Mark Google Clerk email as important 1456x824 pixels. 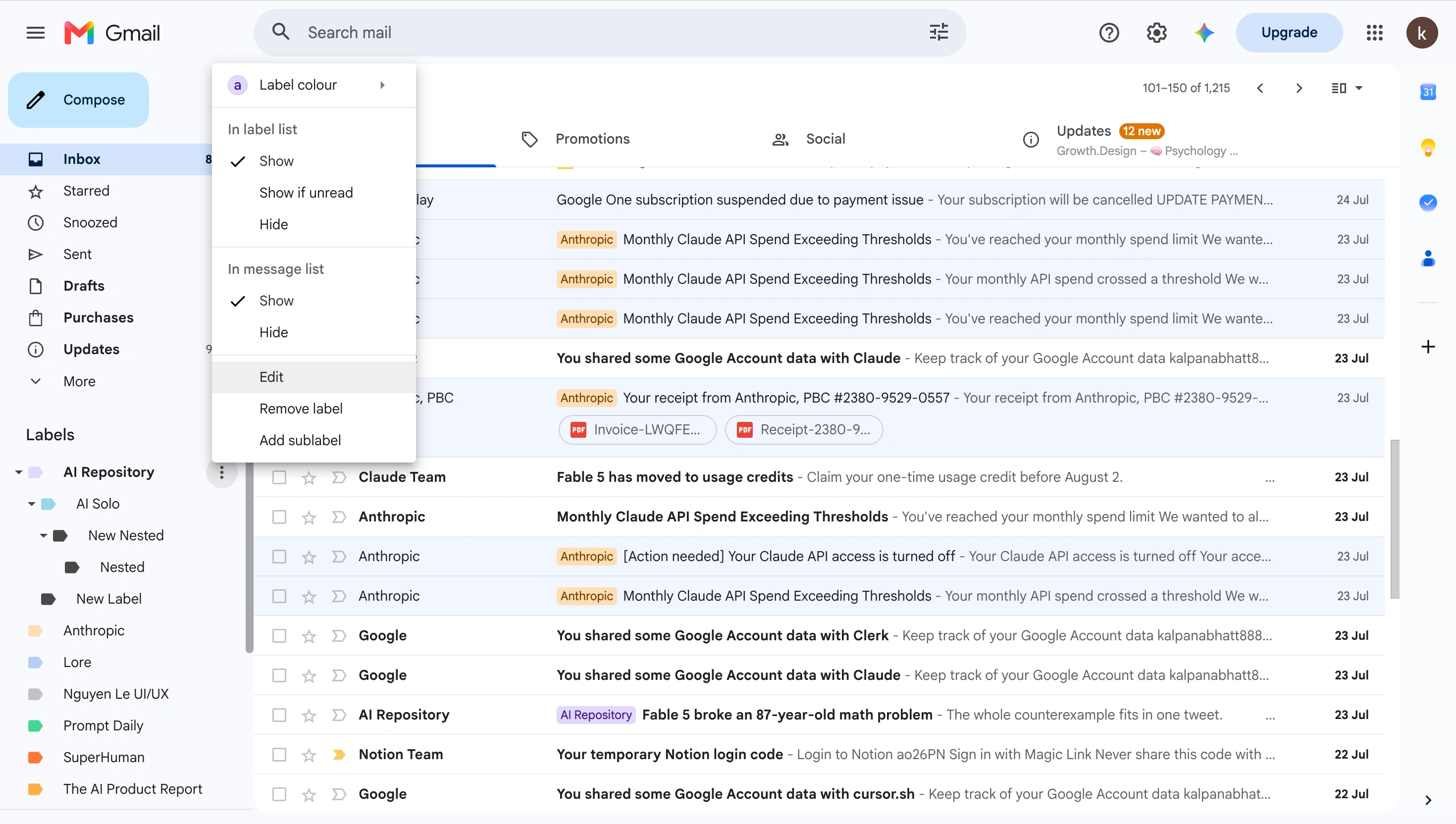[x=339, y=635]
